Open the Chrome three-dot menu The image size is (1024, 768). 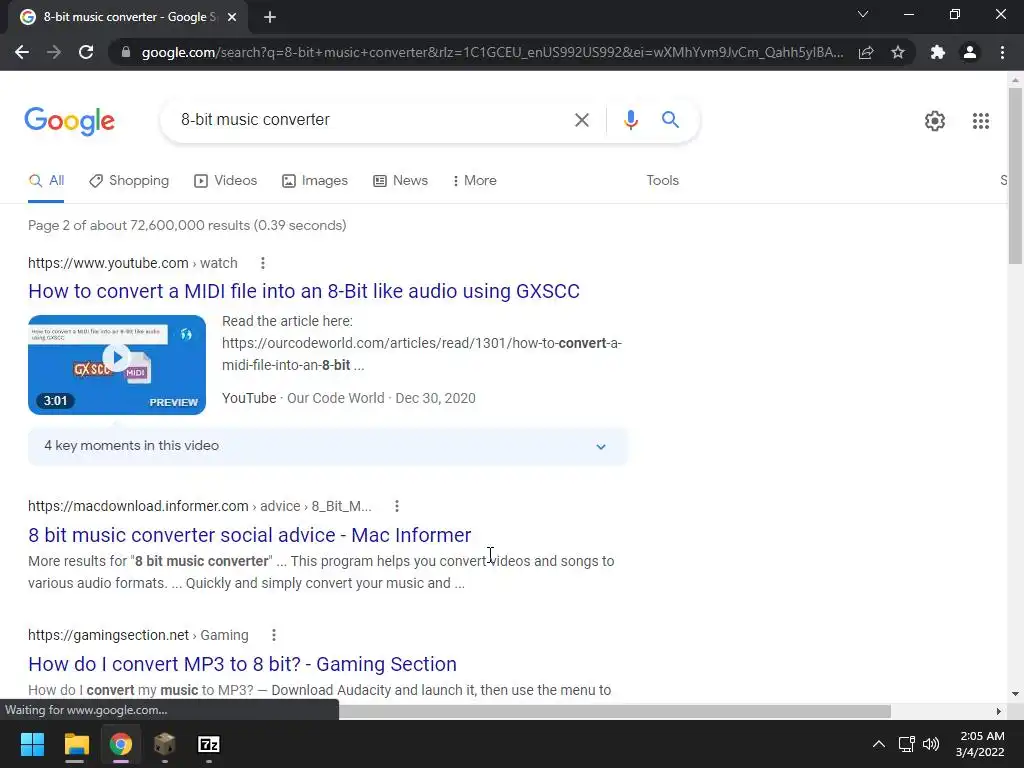(1002, 52)
